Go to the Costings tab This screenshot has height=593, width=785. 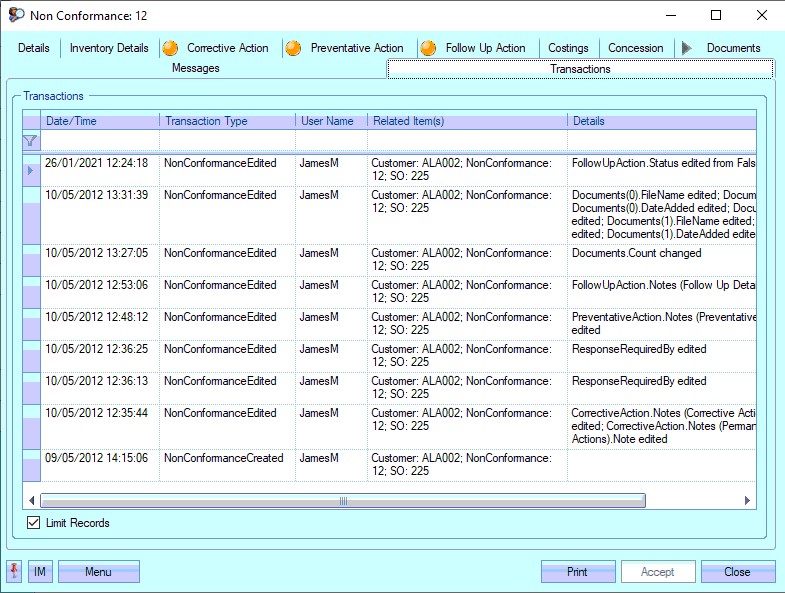[x=568, y=48]
